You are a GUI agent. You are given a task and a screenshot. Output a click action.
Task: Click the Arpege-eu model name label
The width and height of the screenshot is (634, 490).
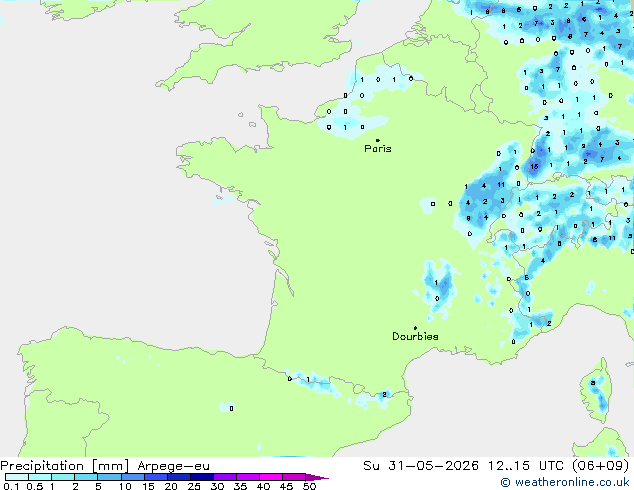pos(173,466)
